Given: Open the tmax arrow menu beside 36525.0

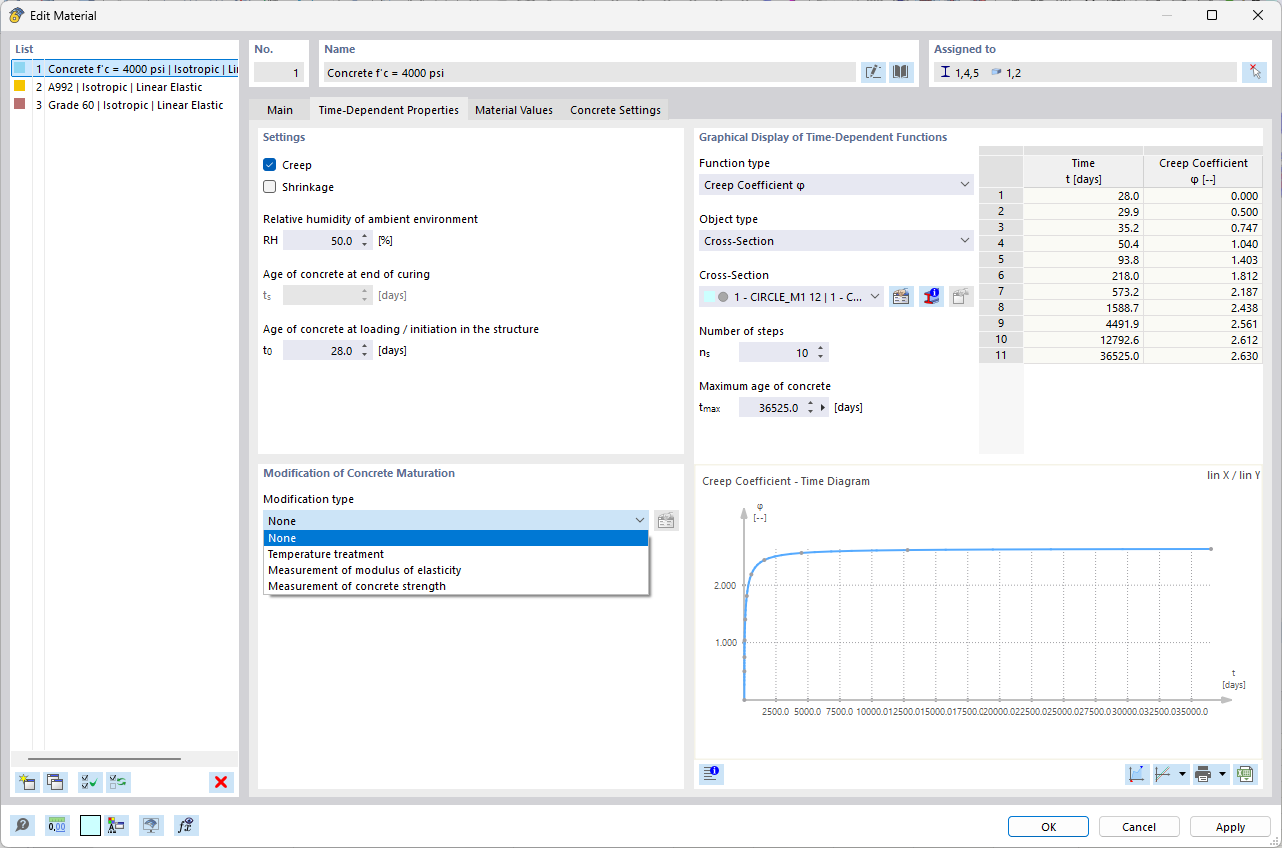Looking at the screenshot, I should pos(824,408).
